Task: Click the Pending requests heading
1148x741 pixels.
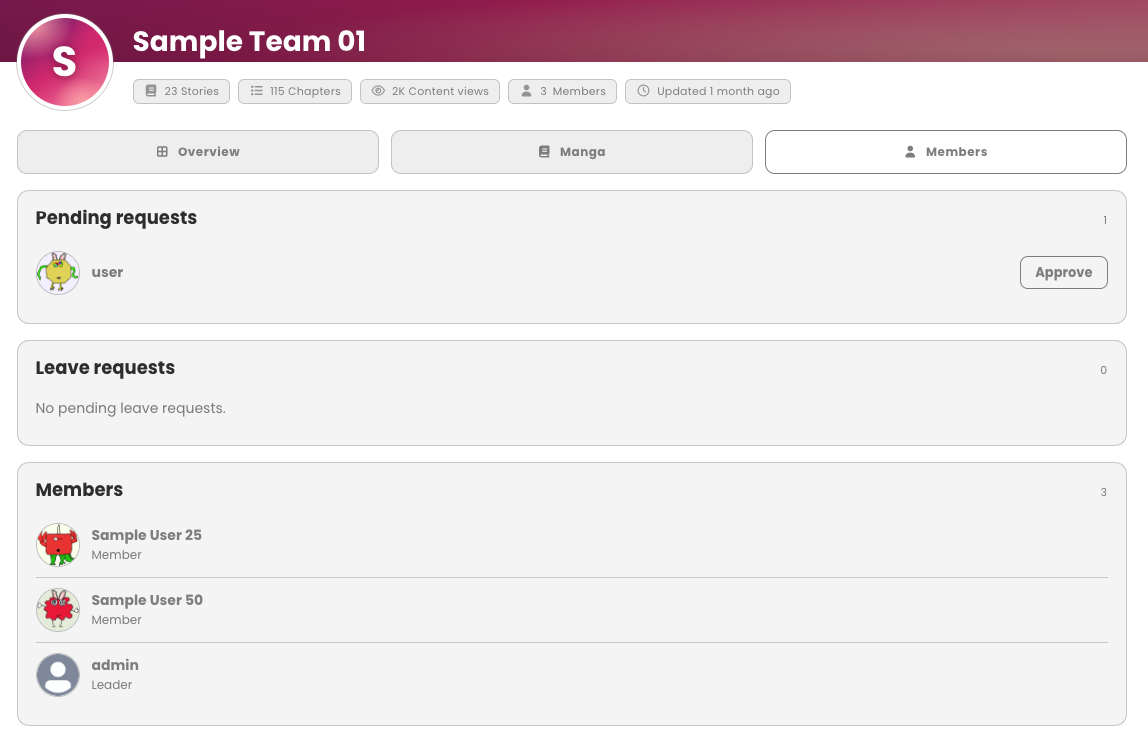Action: point(116,217)
